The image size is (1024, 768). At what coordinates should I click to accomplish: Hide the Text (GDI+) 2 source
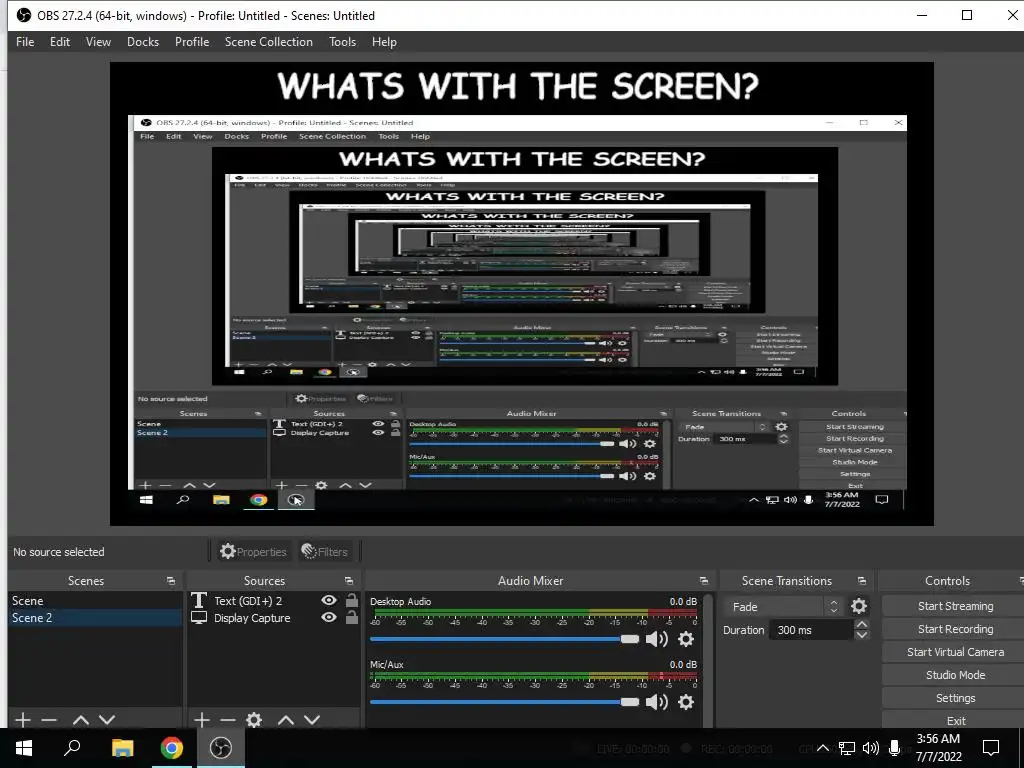[329, 600]
